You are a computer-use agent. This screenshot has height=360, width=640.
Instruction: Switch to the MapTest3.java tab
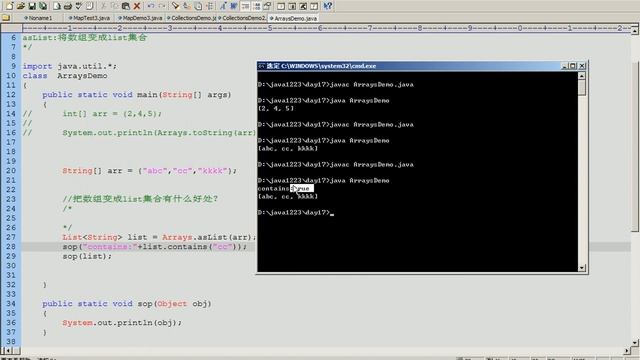click(89, 18)
